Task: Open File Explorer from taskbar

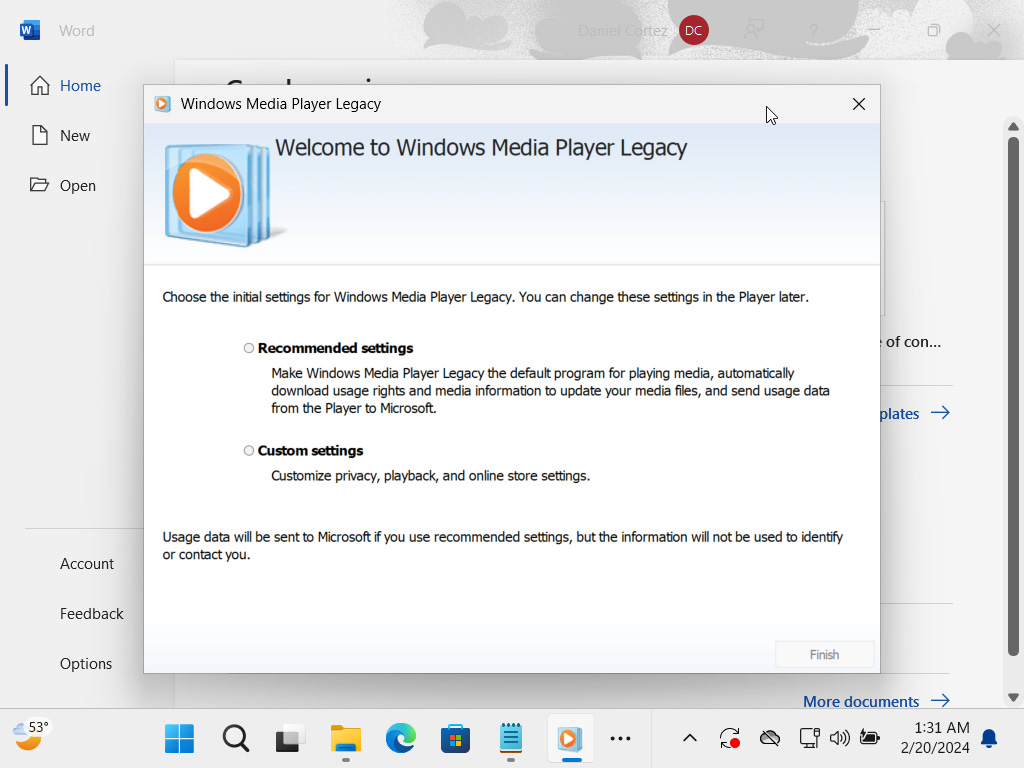Action: point(345,739)
